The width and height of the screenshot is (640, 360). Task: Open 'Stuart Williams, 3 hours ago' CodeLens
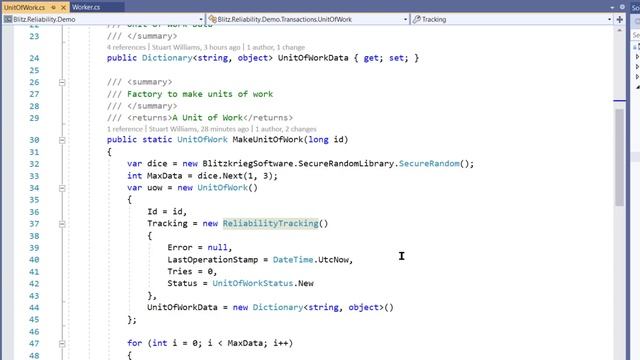[196, 47]
